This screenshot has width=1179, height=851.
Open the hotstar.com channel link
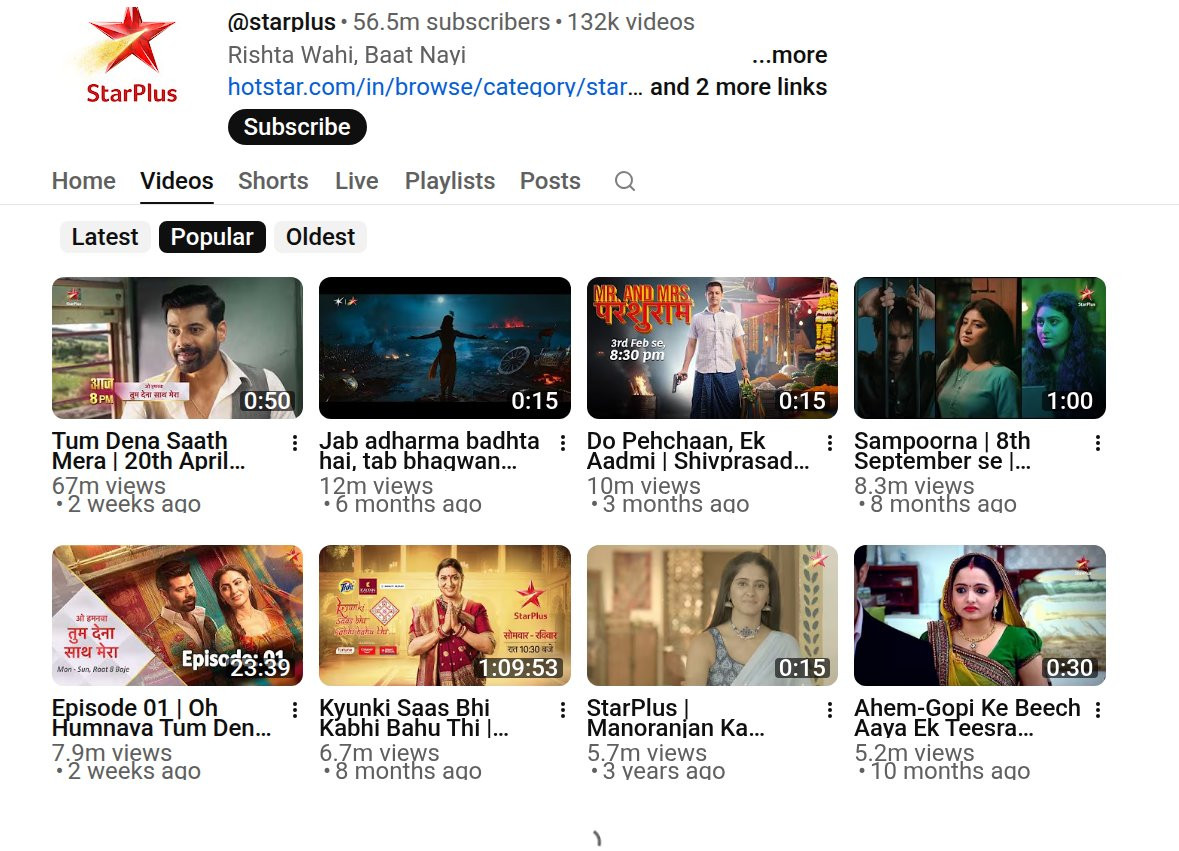tap(435, 87)
